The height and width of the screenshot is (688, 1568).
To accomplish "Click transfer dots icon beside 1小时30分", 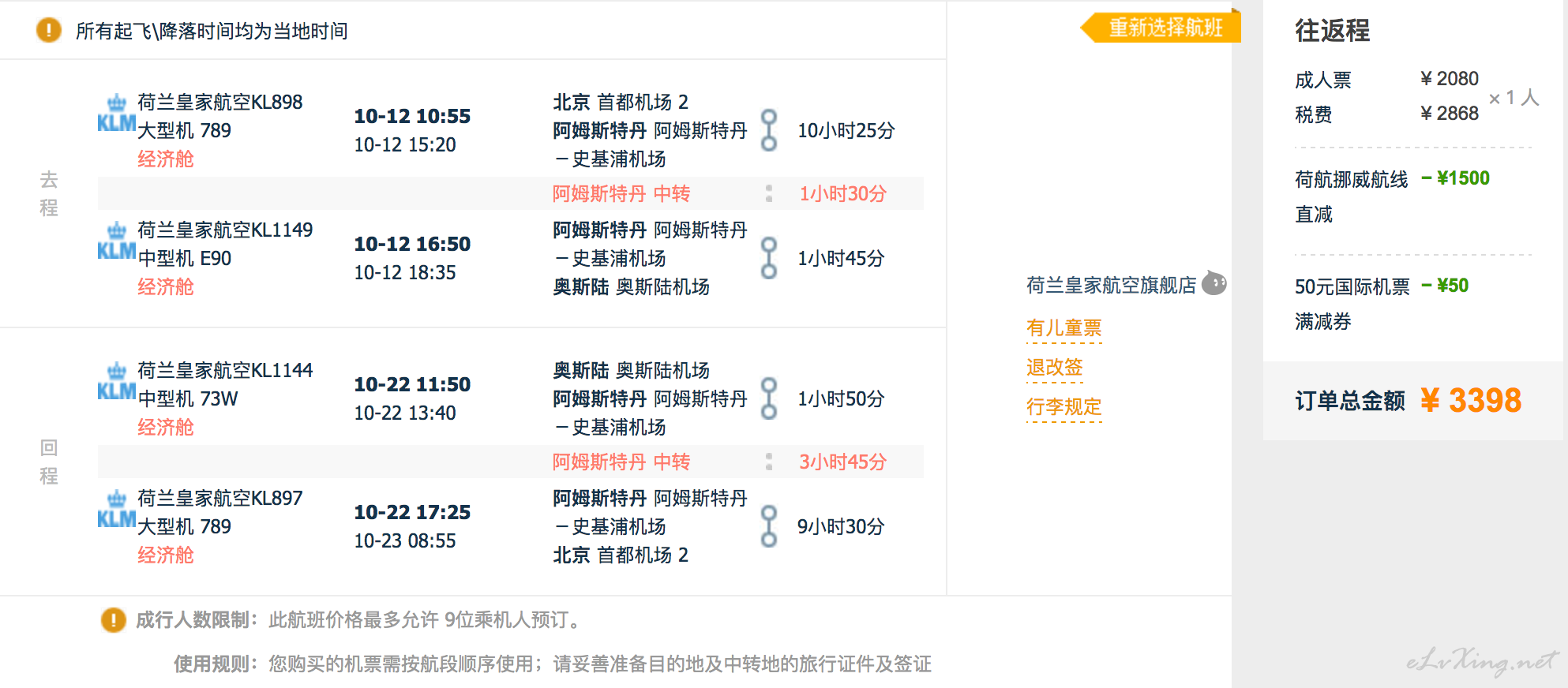I will click(769, 193).
